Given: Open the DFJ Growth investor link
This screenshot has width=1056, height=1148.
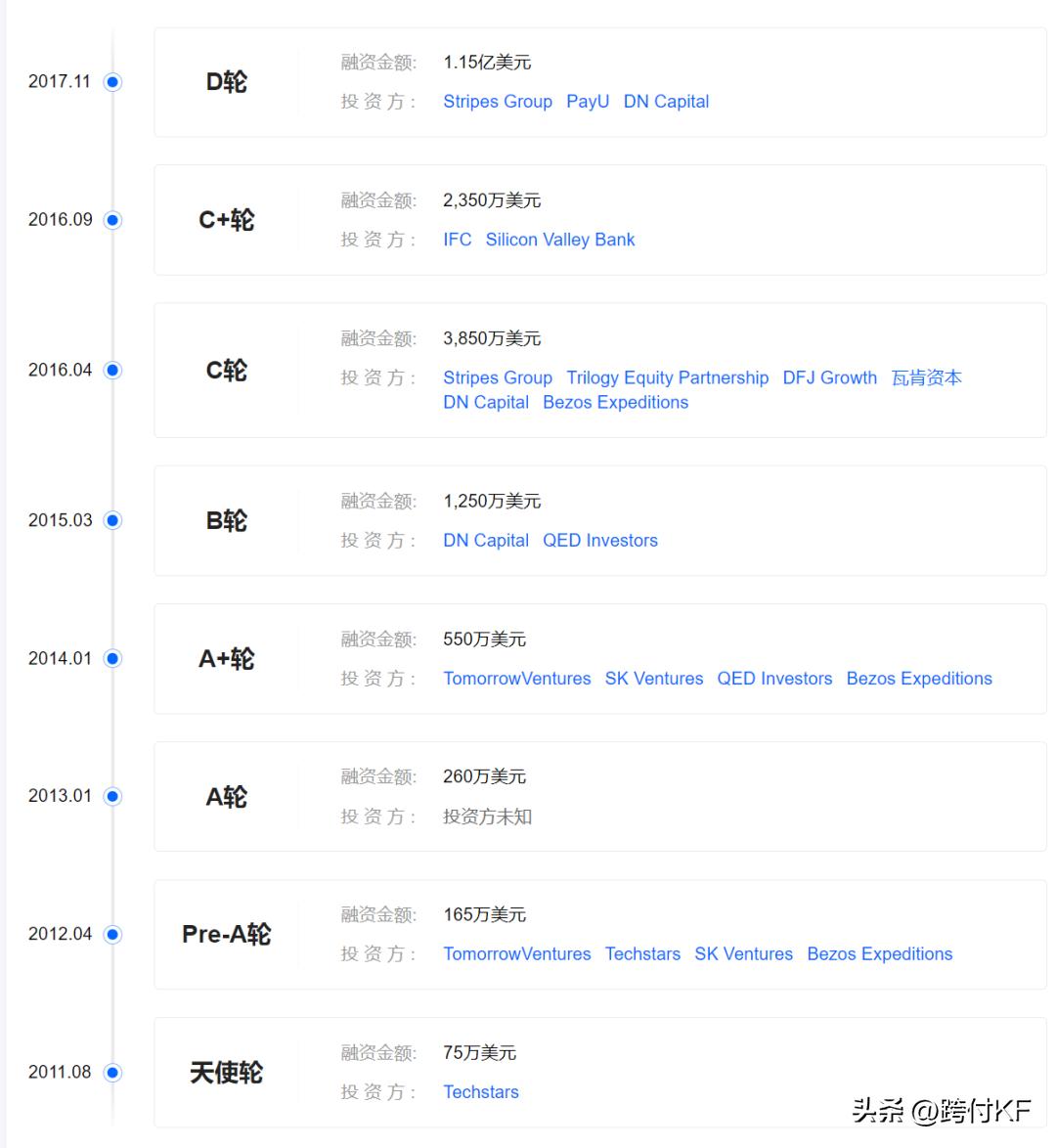Looking at the screenshot, I should pos(829,377).
